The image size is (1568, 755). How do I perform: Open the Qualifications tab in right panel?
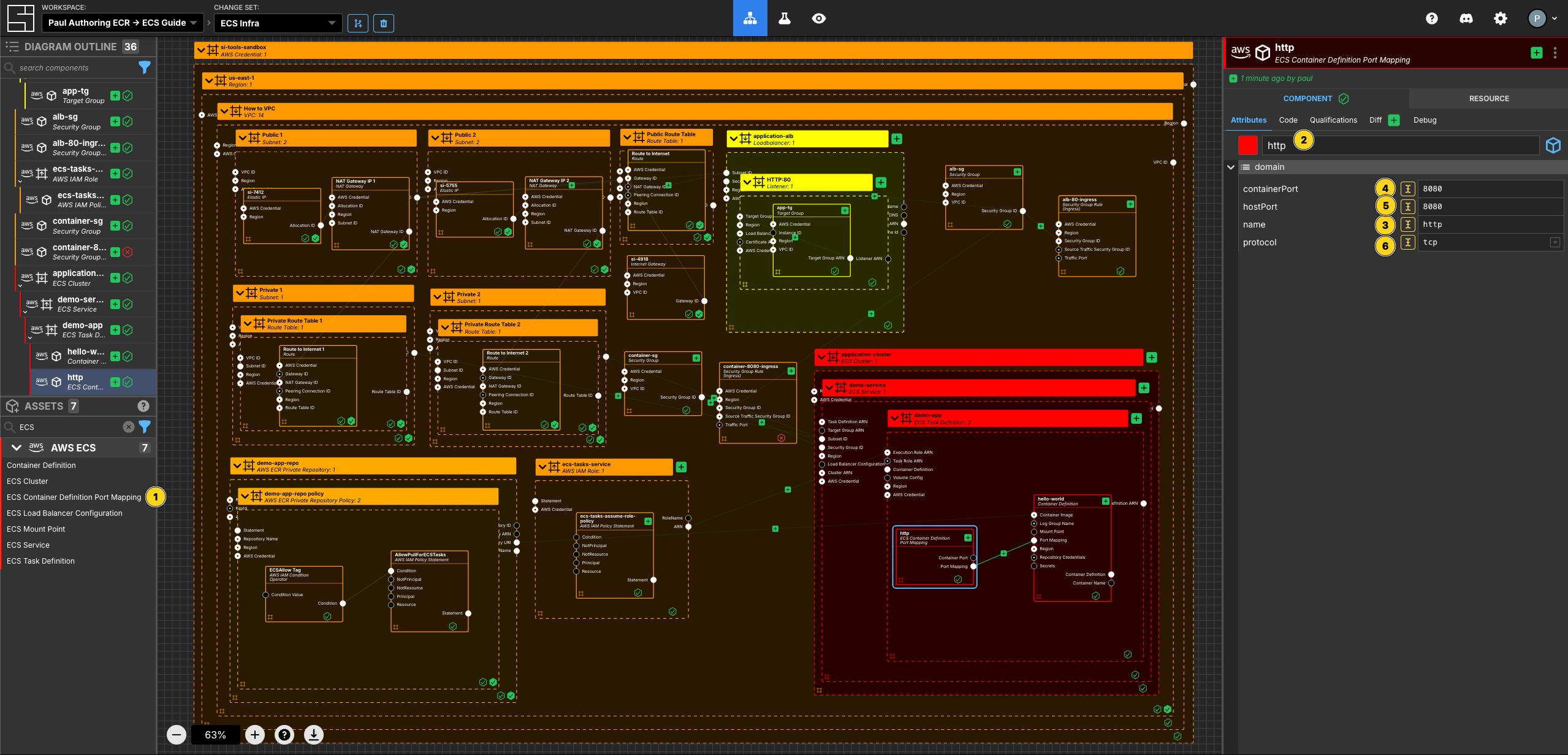tap(1334, 119)
